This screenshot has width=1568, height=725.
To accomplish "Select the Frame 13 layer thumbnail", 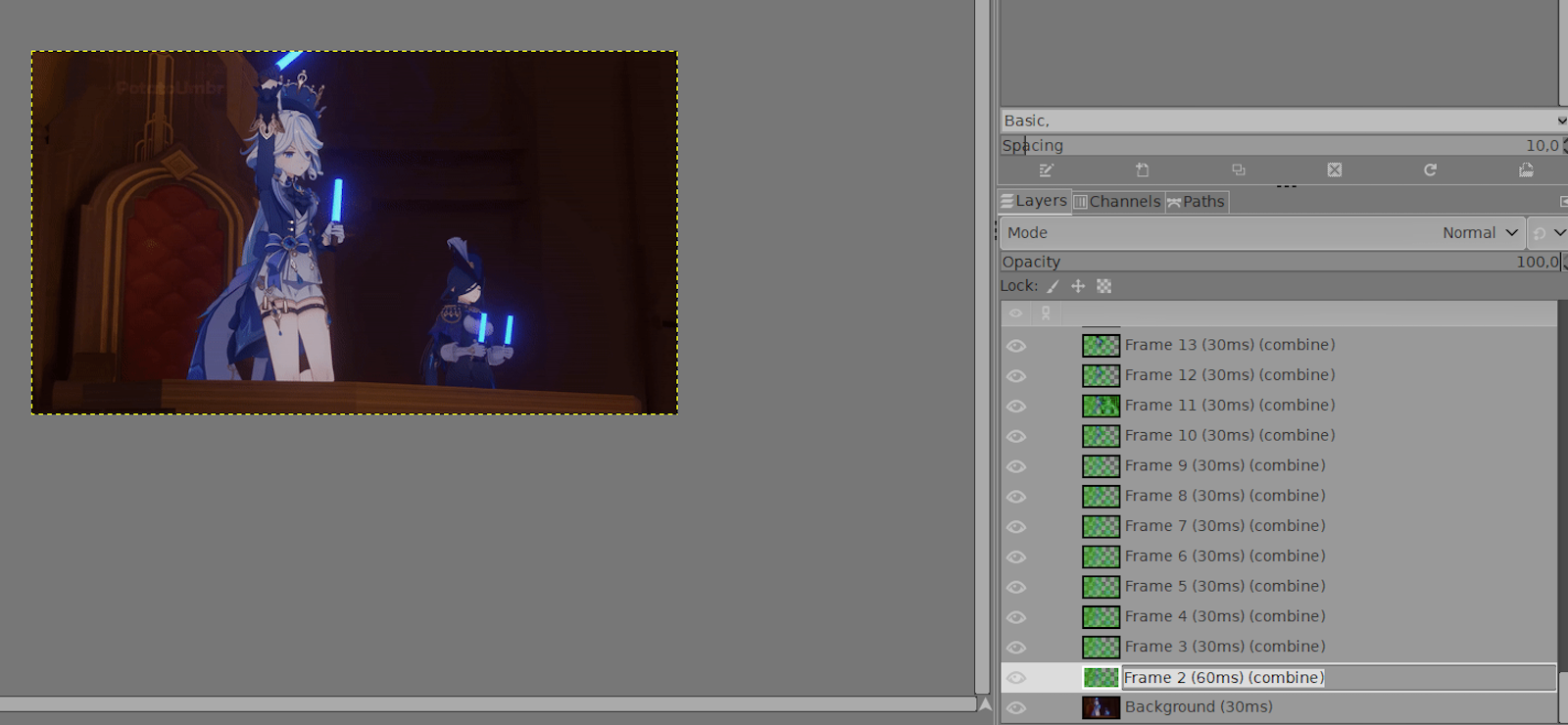I will [x=1101, y=346].
